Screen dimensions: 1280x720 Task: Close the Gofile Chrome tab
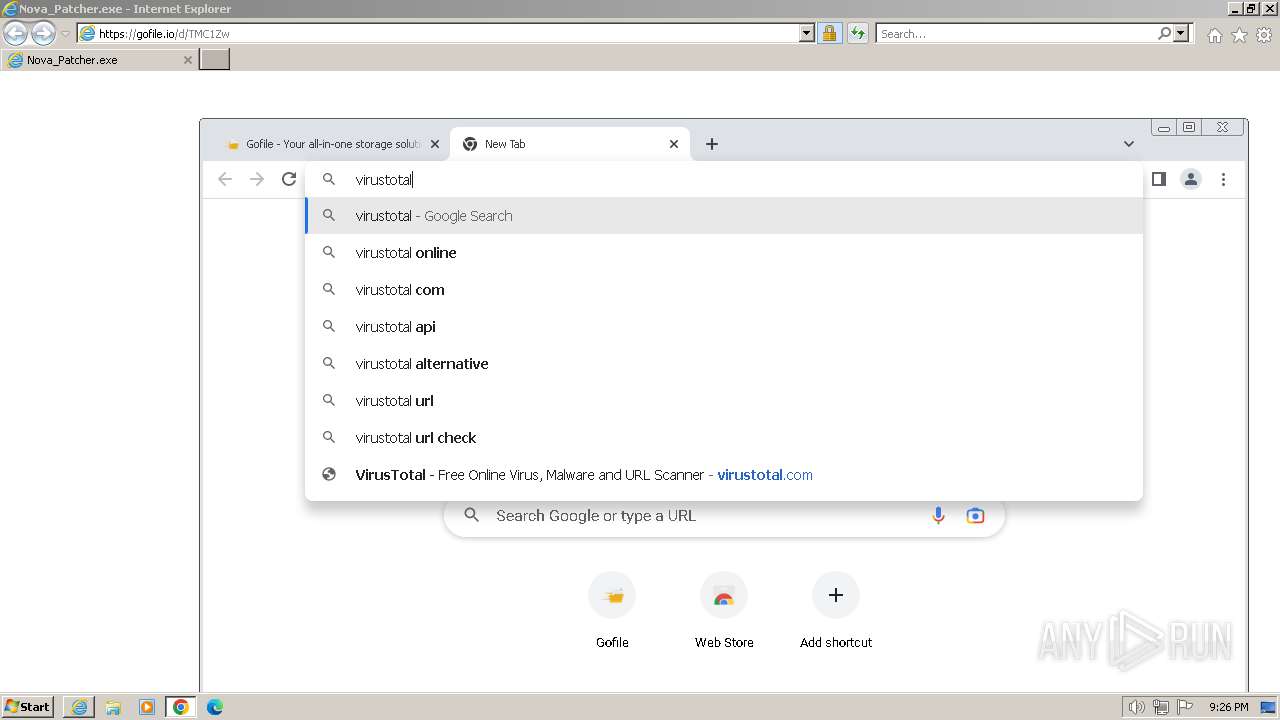[435, 144]
